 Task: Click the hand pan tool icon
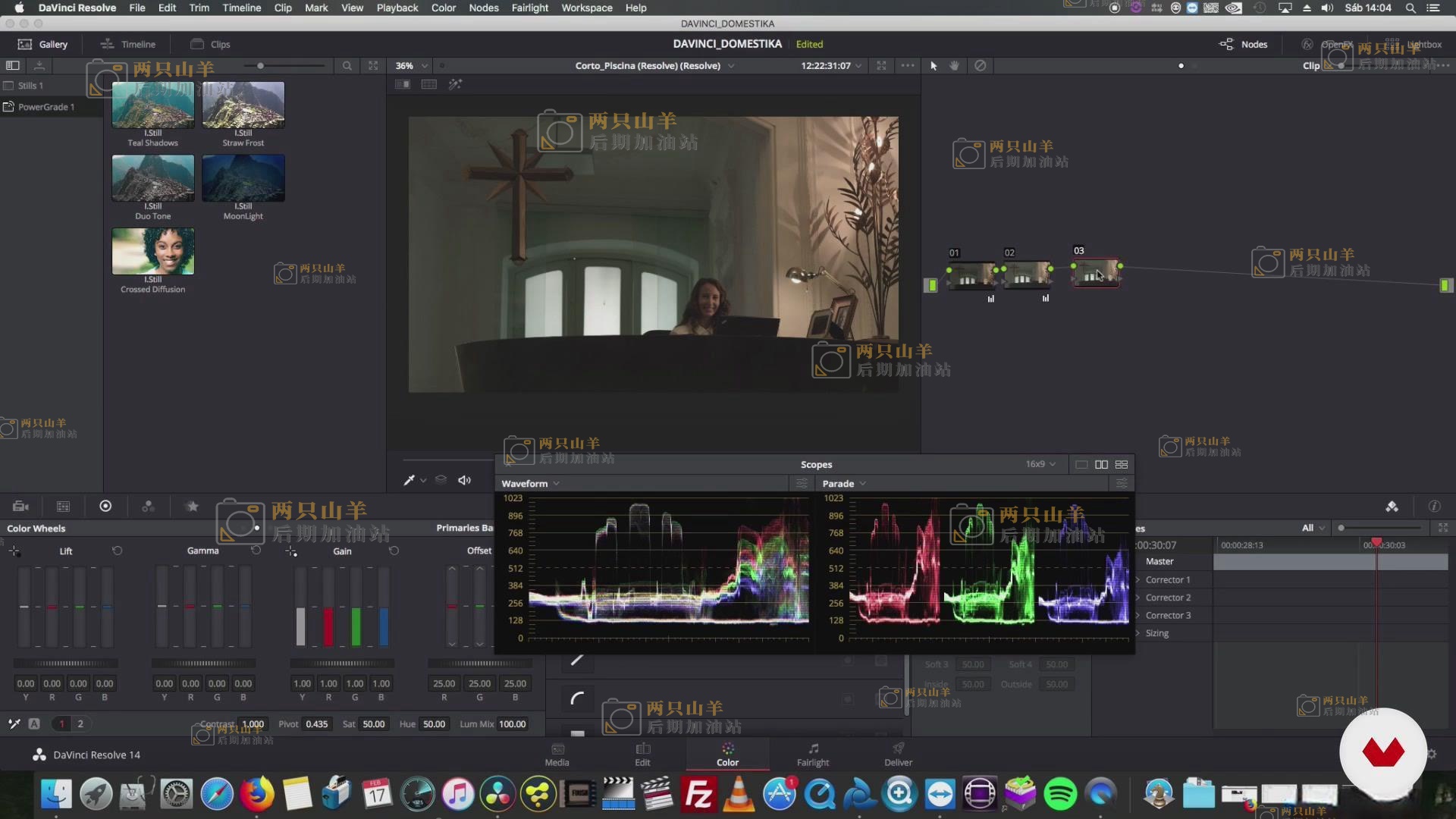[955, 66]
